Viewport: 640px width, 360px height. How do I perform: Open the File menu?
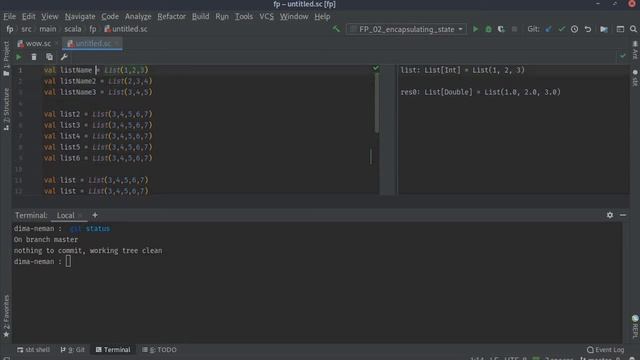9,16
